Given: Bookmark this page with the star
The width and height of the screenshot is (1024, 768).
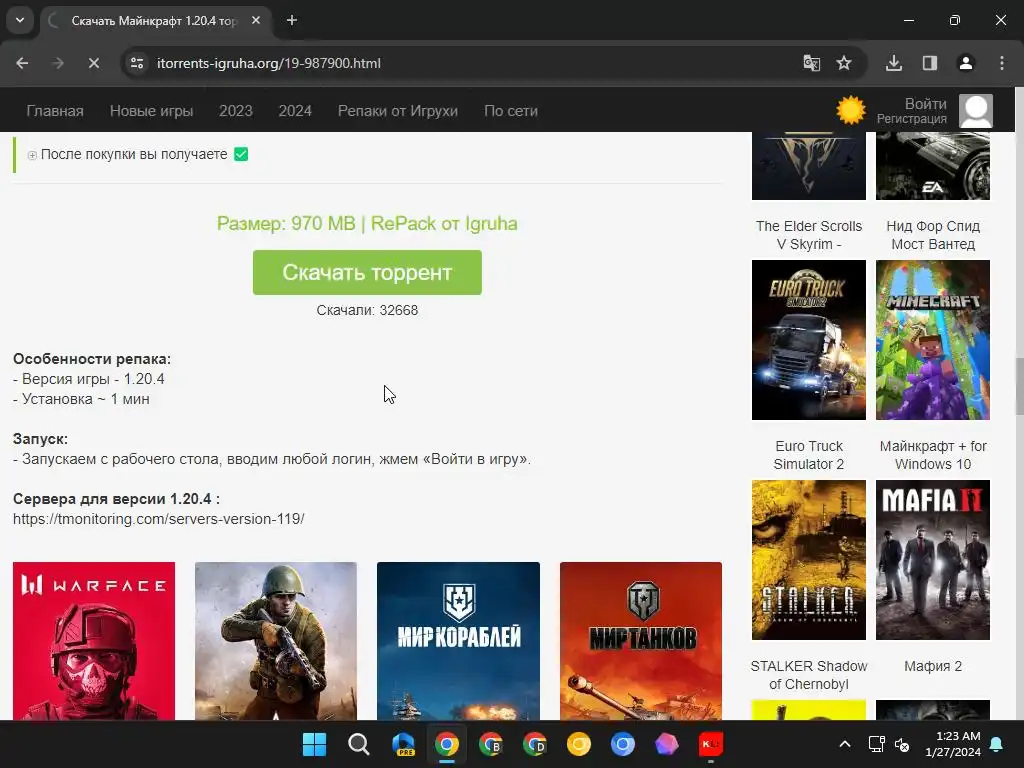Looking at the screenshot, I should (844, 63).
